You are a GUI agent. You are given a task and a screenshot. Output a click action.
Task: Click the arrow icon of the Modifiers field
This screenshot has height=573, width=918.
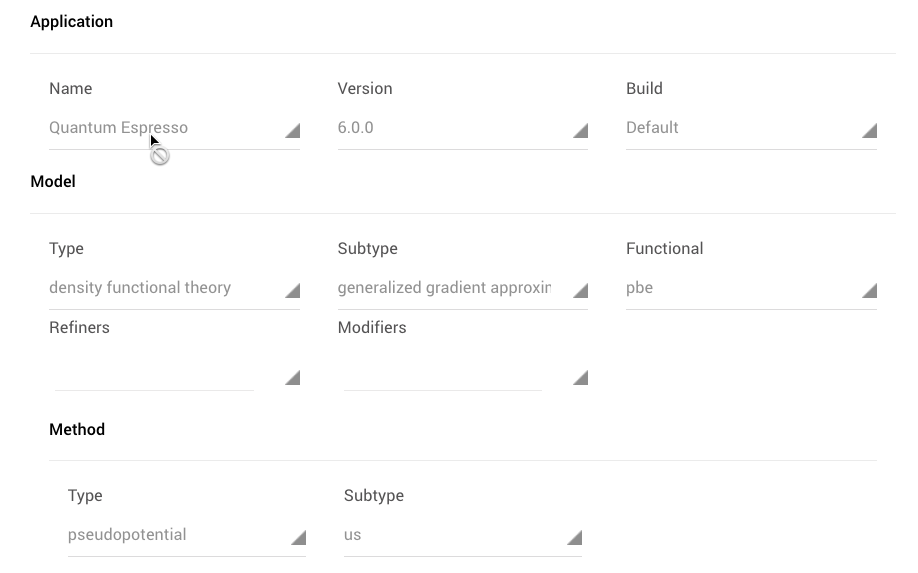(x=581, y=378)
